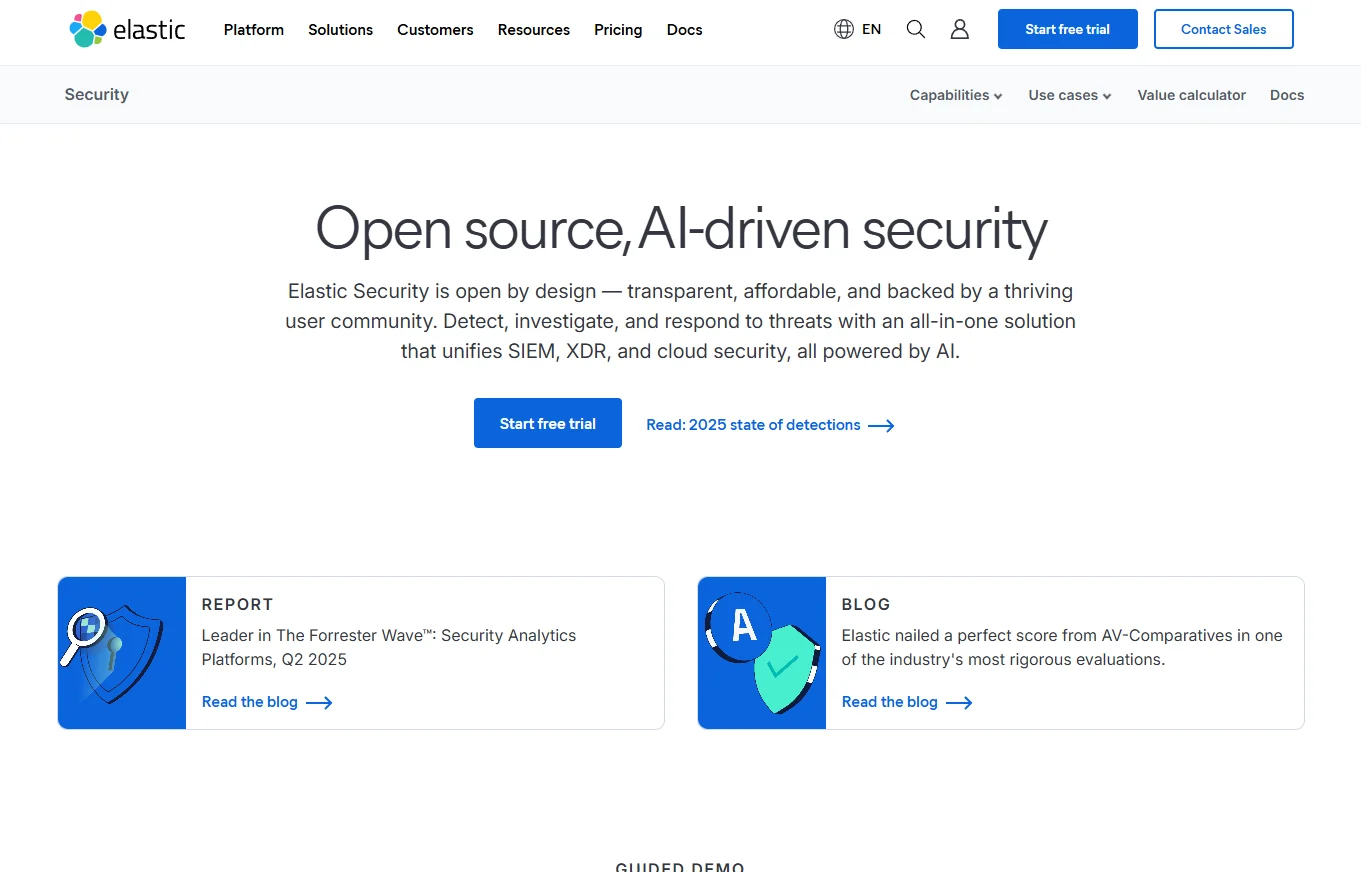The height and width of the screenshot is (872, 1361).
Task: Expand the Capabilities dropdown
Action: coord(956,95)
